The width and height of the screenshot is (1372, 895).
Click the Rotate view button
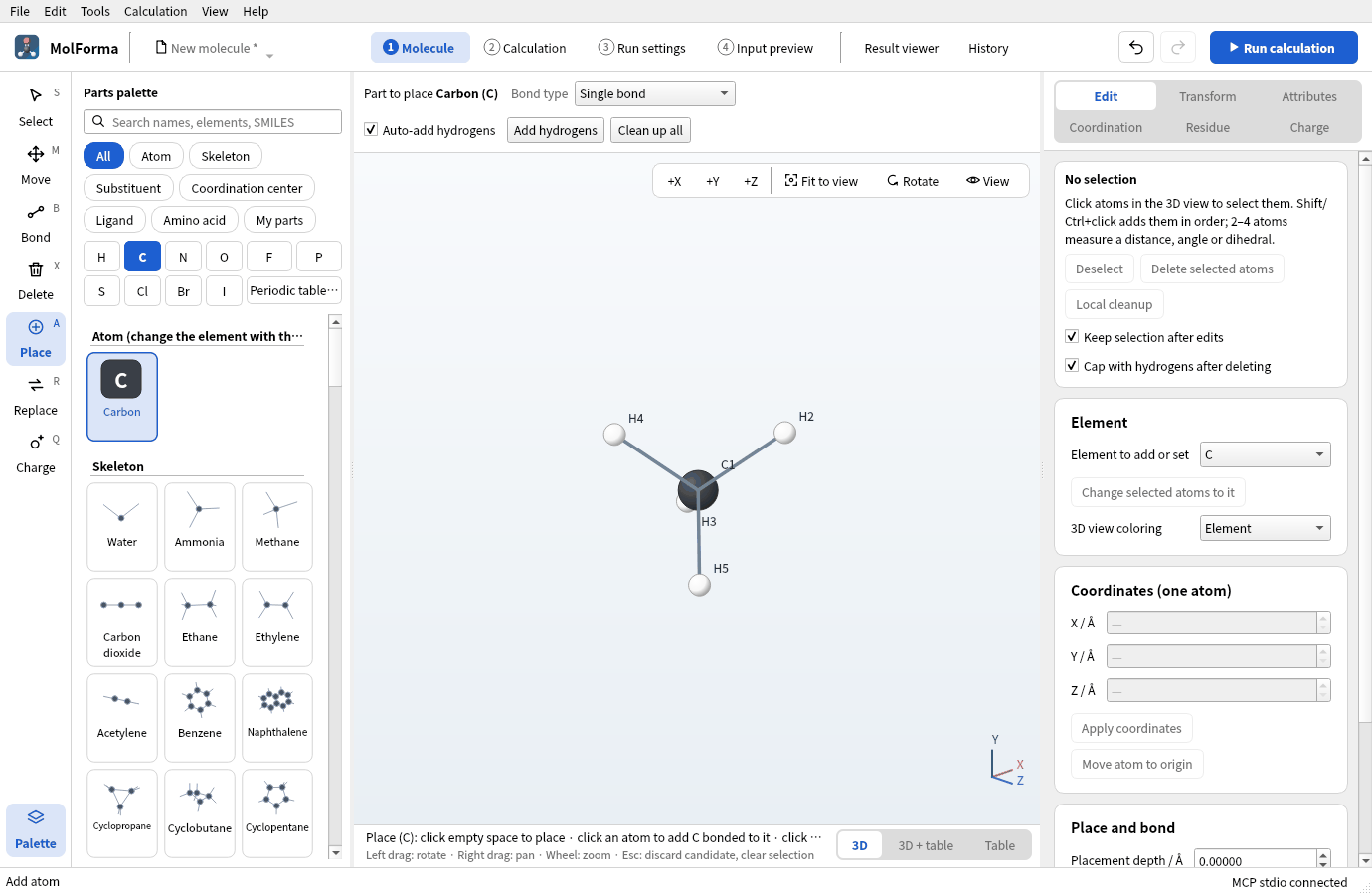(913, 181)
